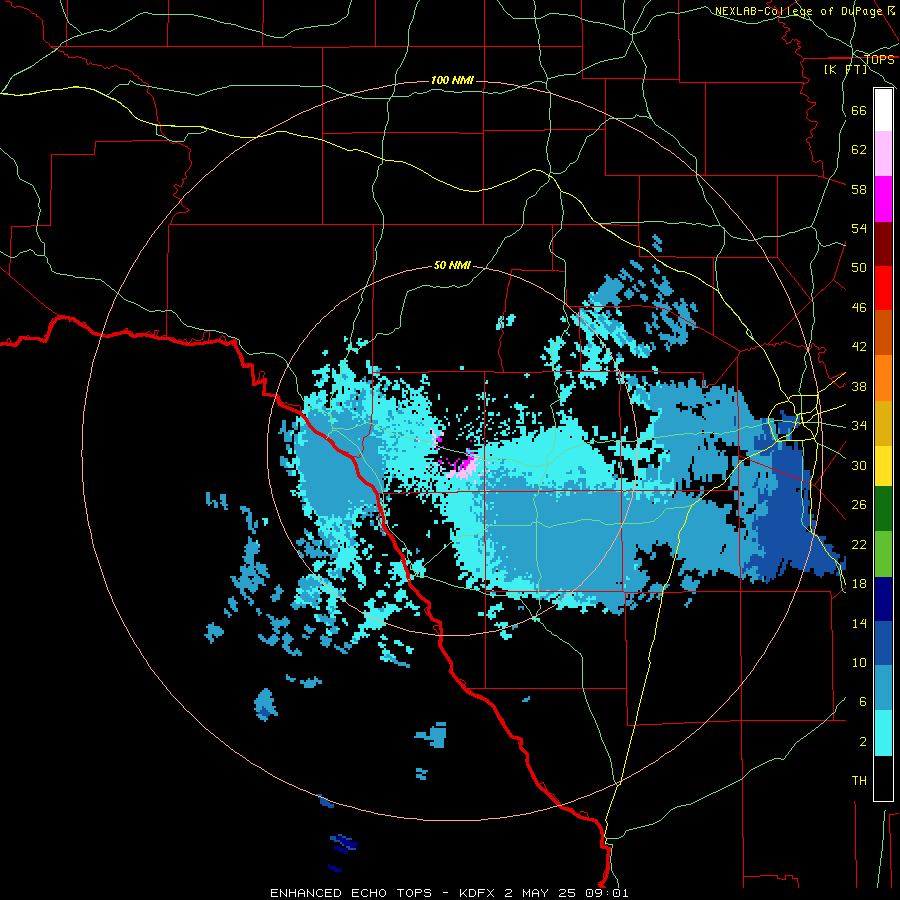This screenshot has width=900, height=900.
Task: Click the bright red 50 kft swatch
Action: (x=883, y=288)
